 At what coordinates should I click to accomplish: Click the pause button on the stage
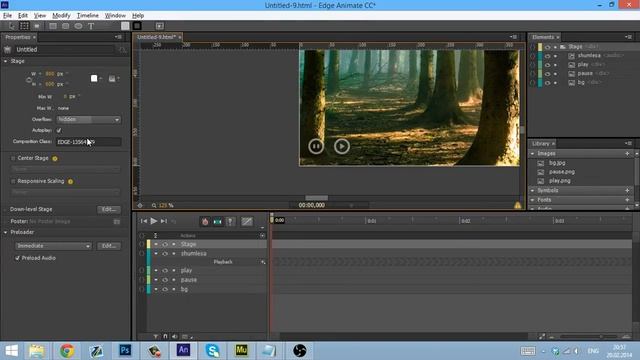(x=316, y=146)
